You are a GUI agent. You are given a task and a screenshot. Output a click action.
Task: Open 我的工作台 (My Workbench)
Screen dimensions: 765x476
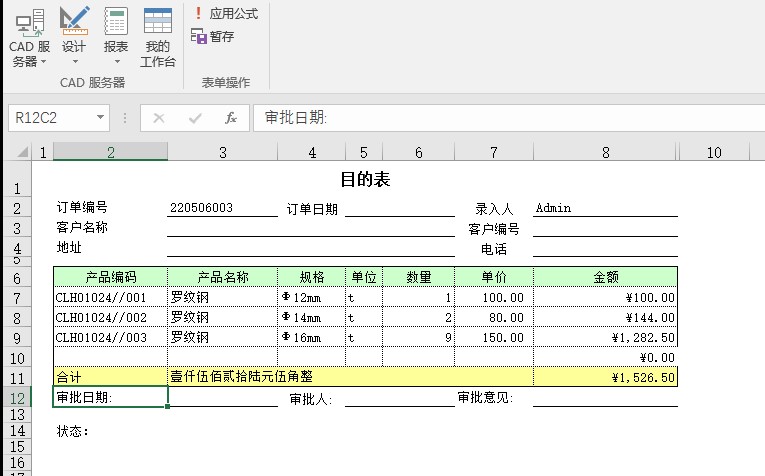(157, 37)
